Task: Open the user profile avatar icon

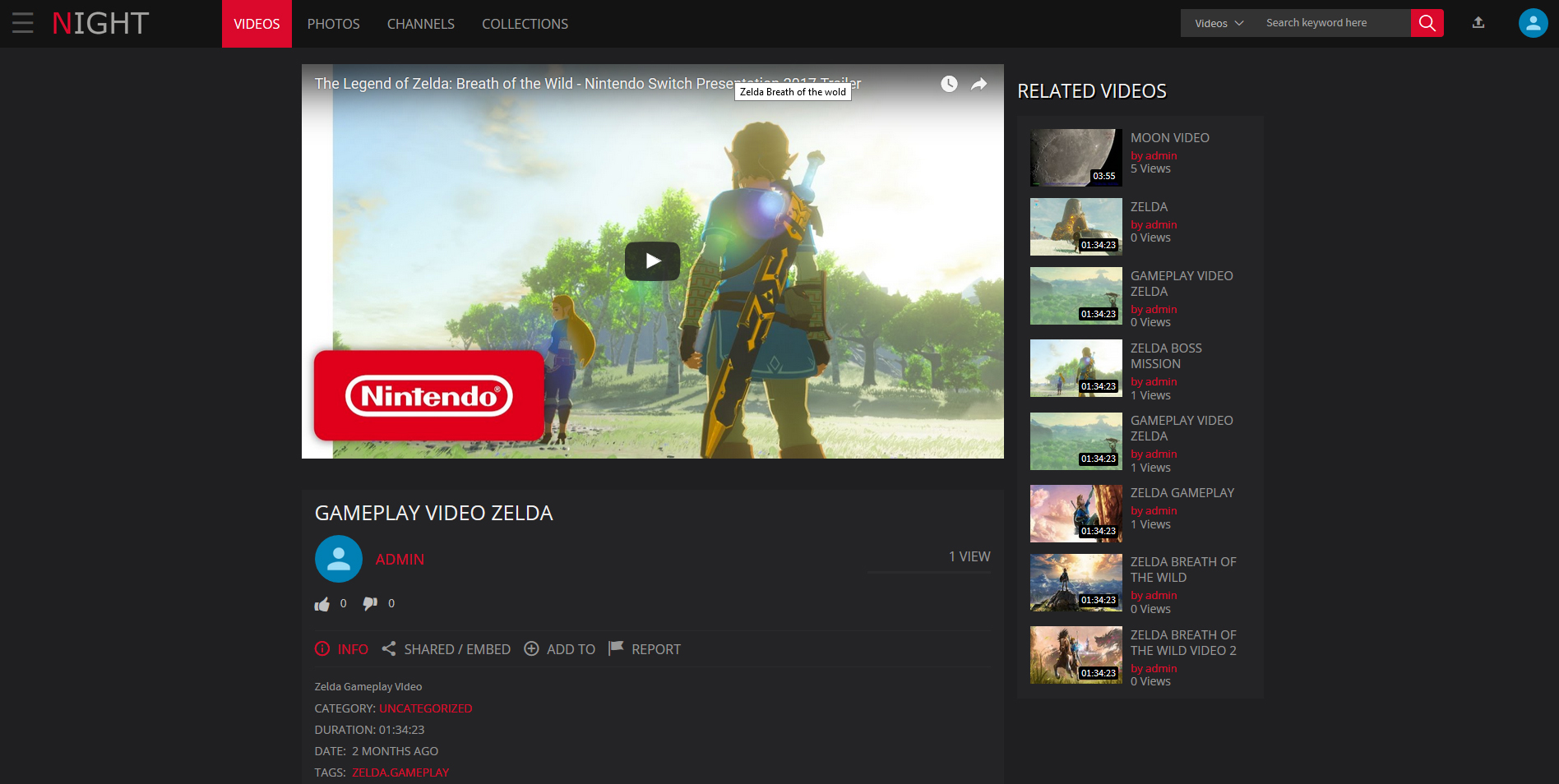Action: (1533, 23)
